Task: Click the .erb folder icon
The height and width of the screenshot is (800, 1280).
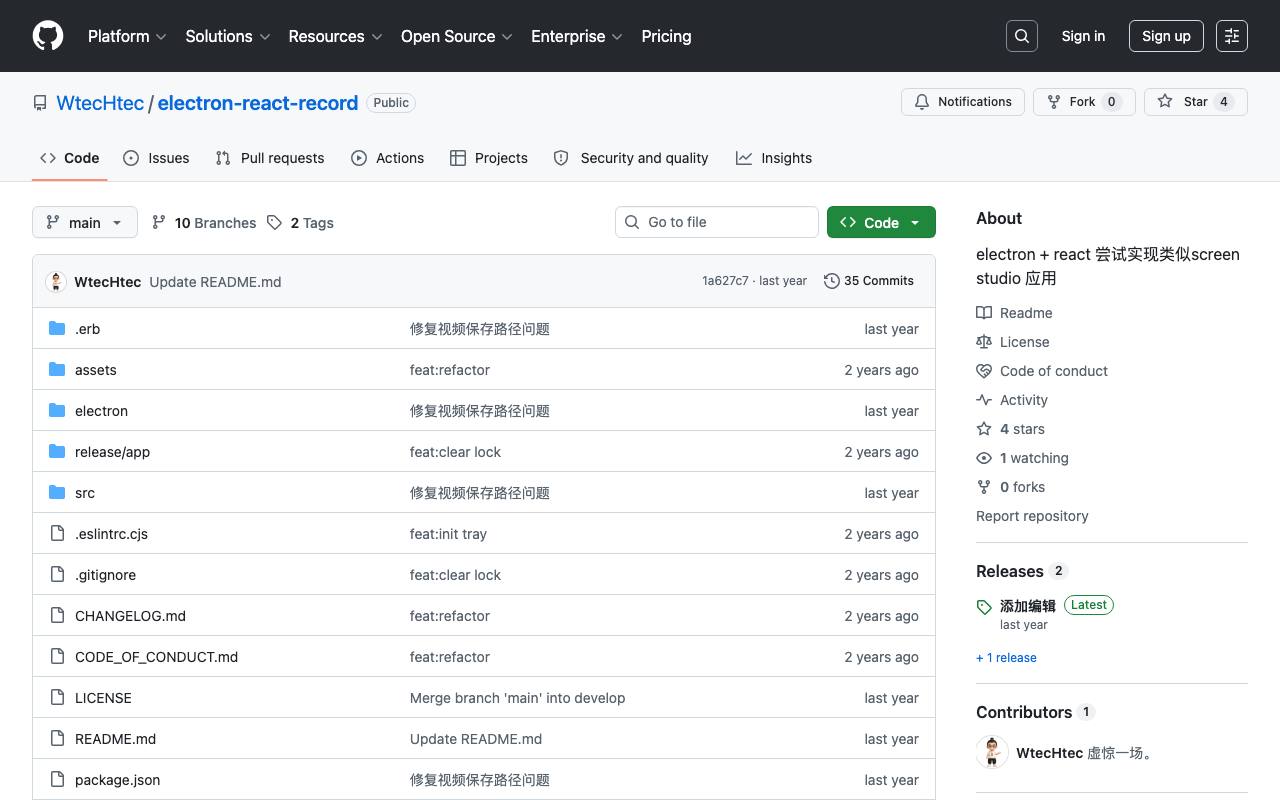Action: 57,328
